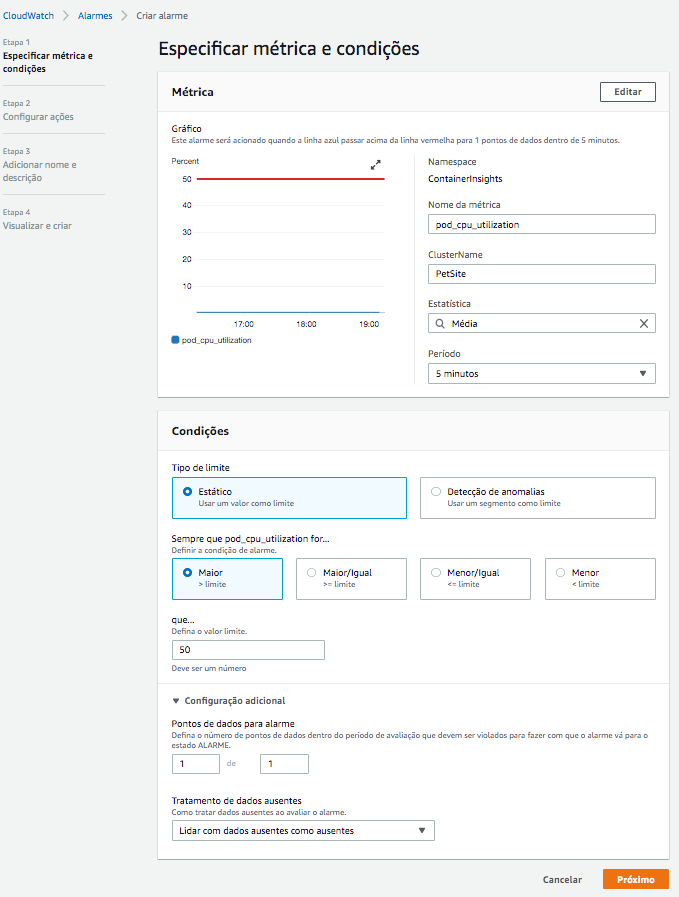This screenshot has width=679, height=897.
Task: Select Detecção de anomalias threshold type
Action: [x=538, y=498]
